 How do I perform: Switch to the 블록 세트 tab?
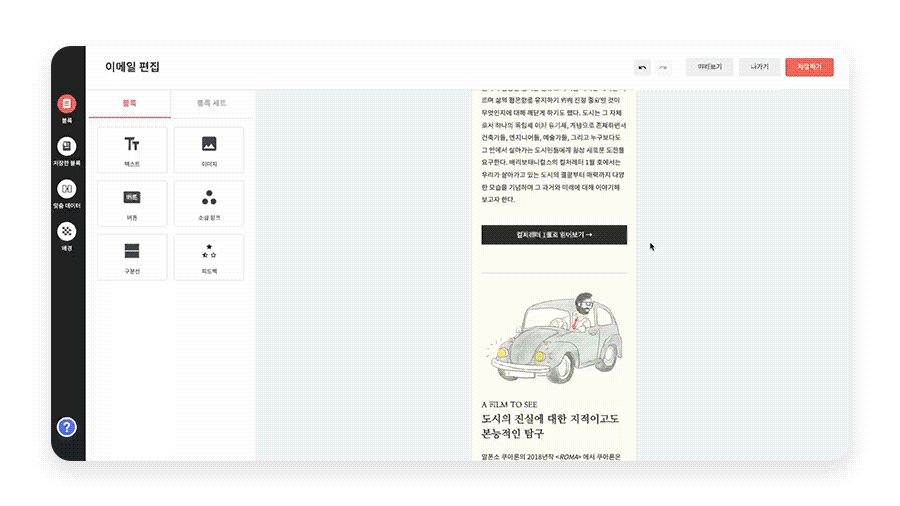click(x=212, y=103)
